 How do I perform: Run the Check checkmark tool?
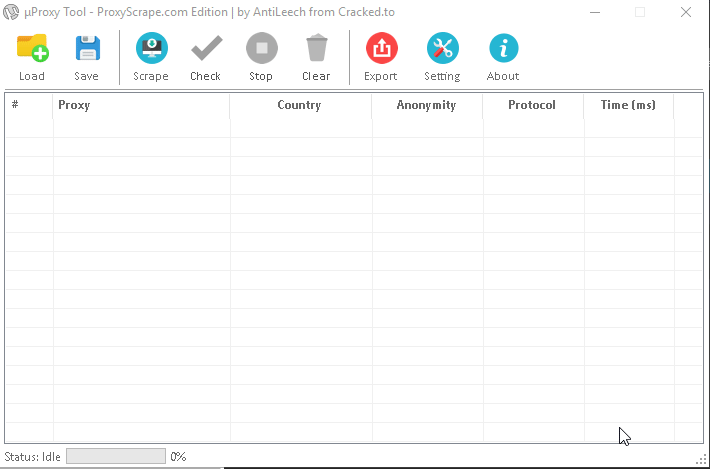[x=206, y=48]
